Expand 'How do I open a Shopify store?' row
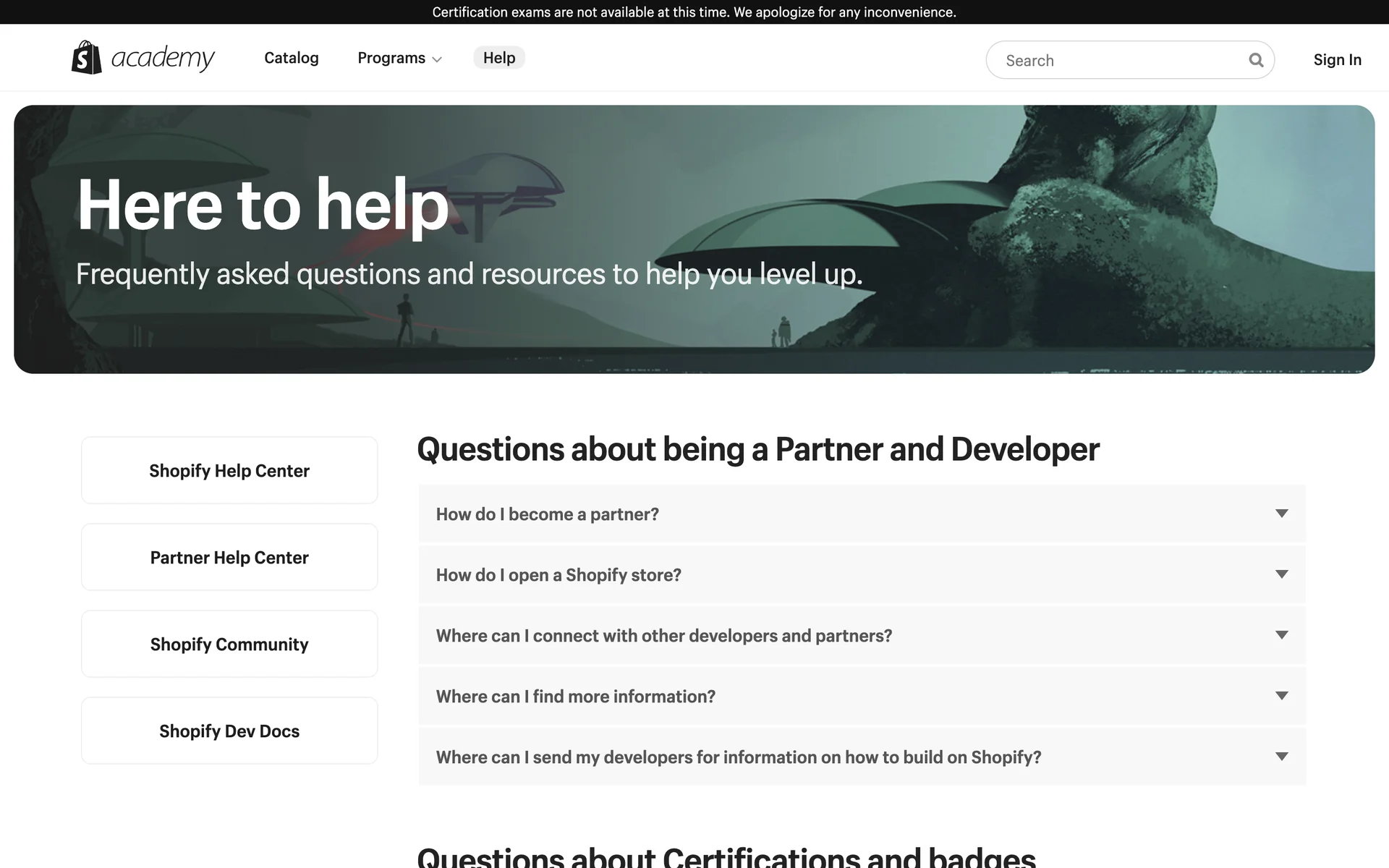 tap(558, 575)
